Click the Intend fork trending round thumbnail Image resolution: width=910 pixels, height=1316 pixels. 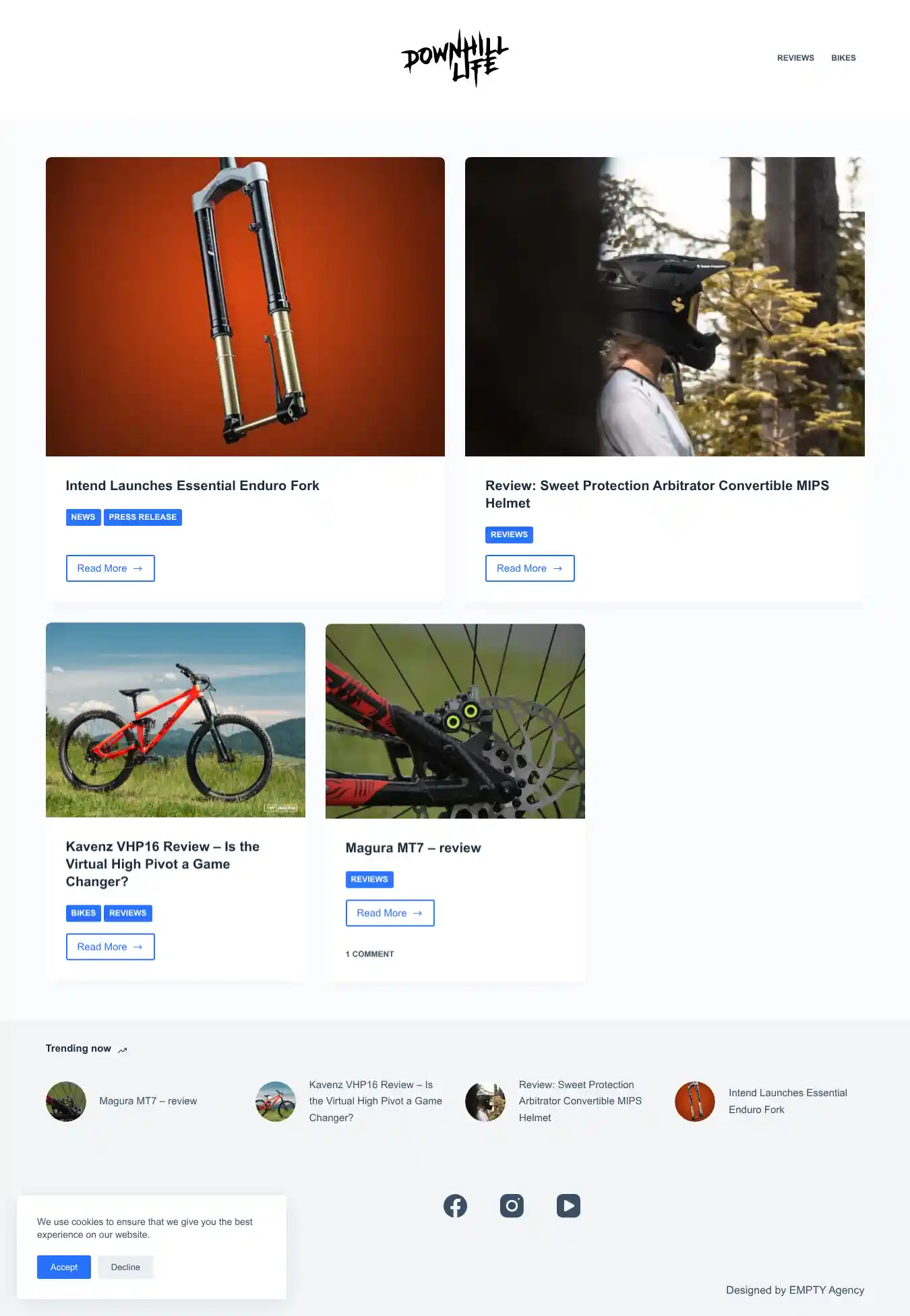pos(695,1102)
